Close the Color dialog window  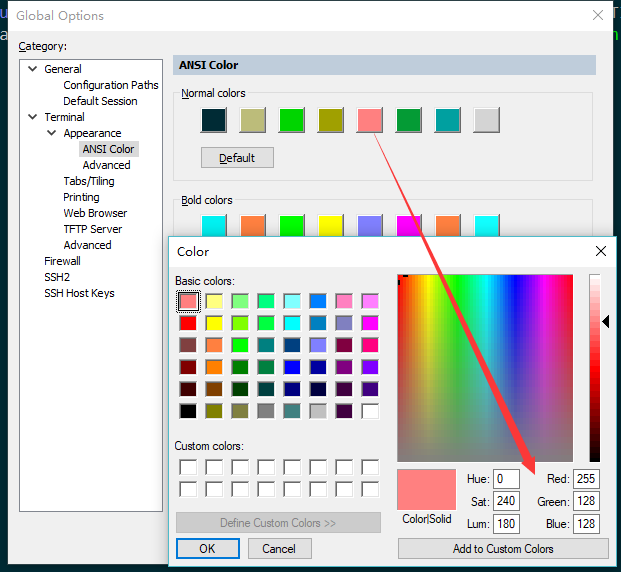601,251
